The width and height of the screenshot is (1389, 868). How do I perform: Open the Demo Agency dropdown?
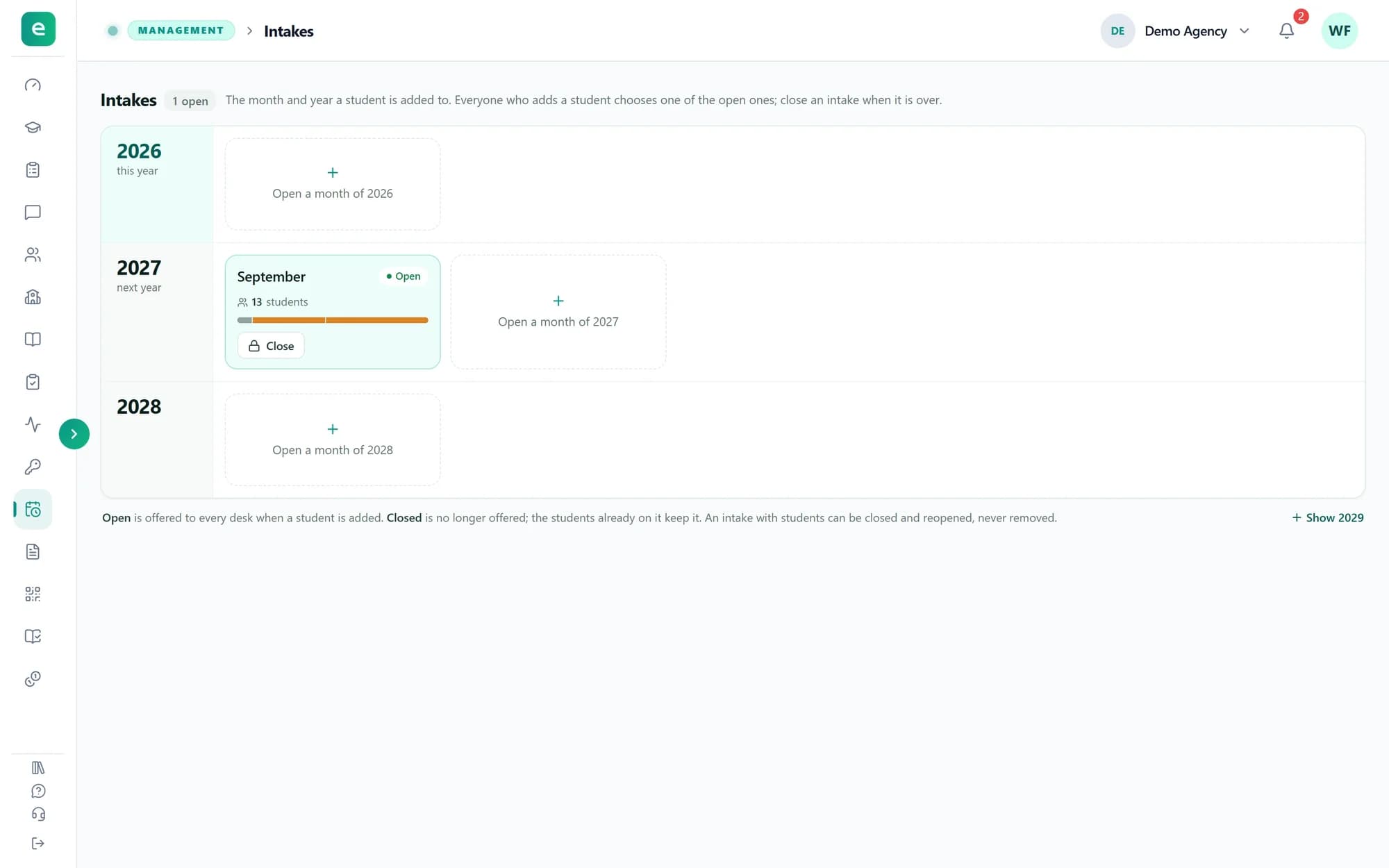pyautogui.click(x=1177, y=31)
